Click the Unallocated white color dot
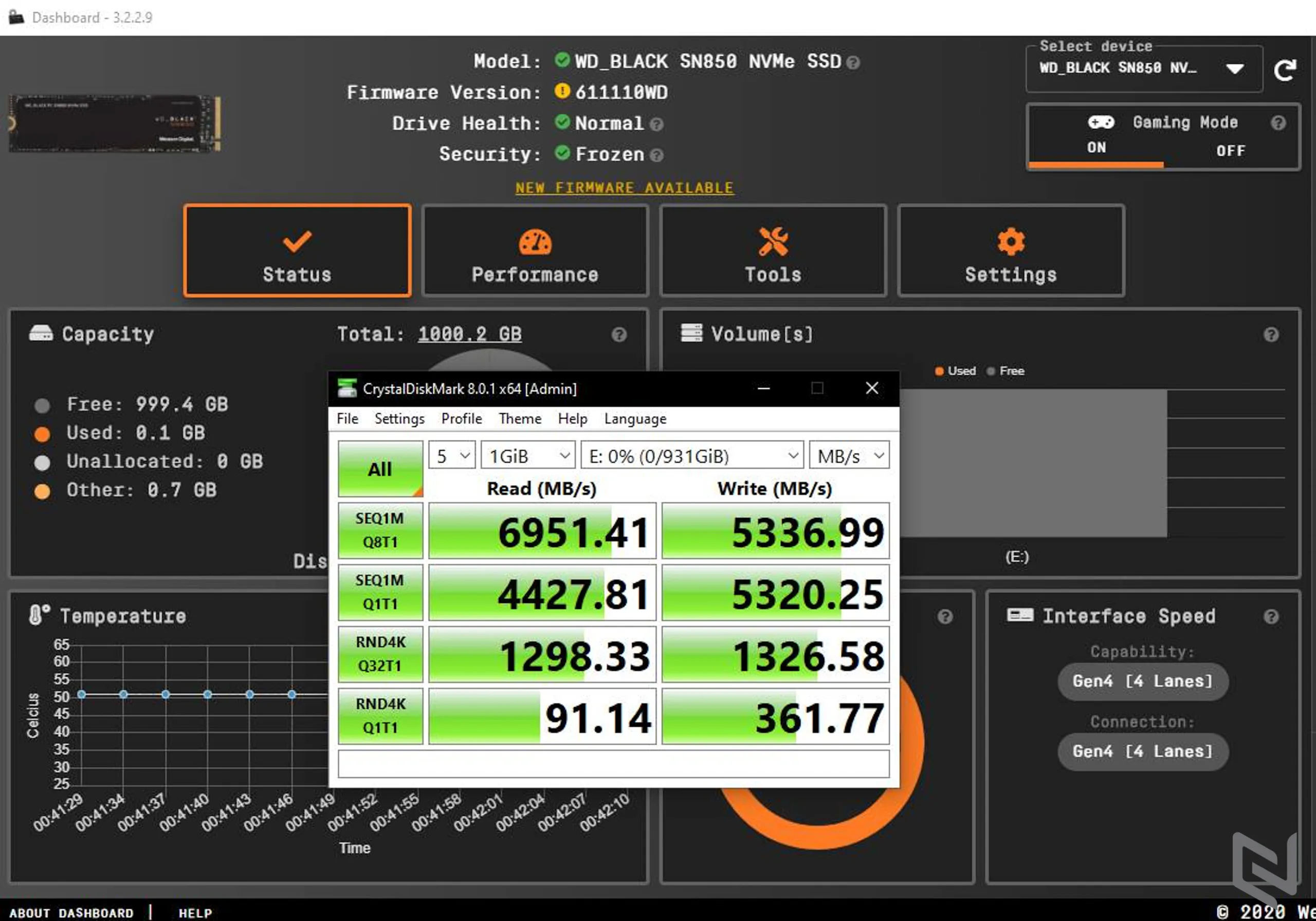This screenshot has width=1316, height=921. [42, 463]
